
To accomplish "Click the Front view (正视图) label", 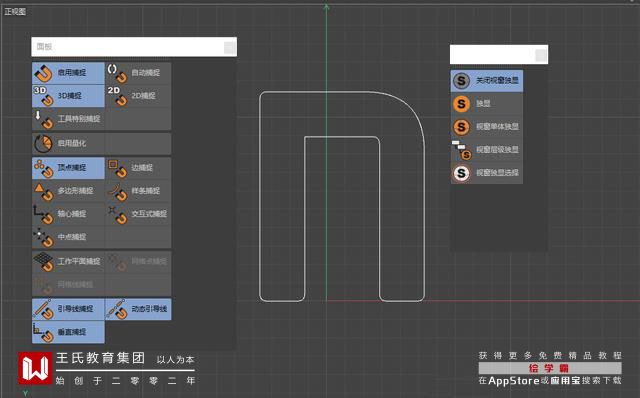I will (x=15, y=12).
